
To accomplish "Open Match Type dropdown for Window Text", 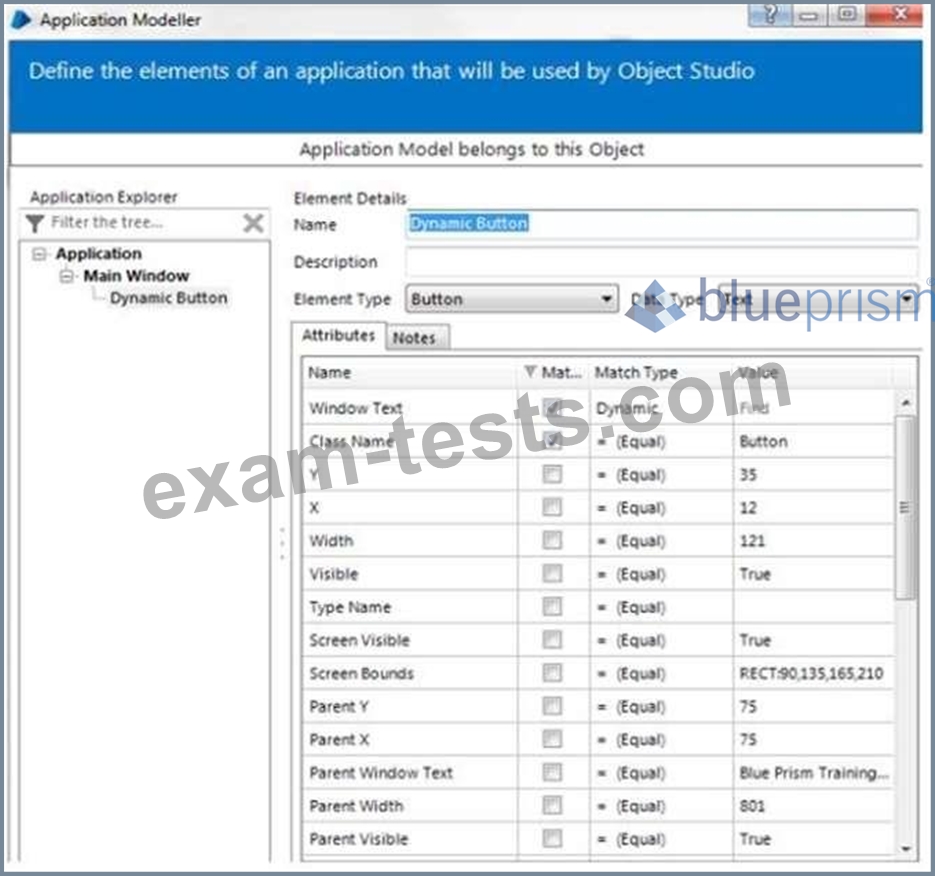I will coord(661,408).
